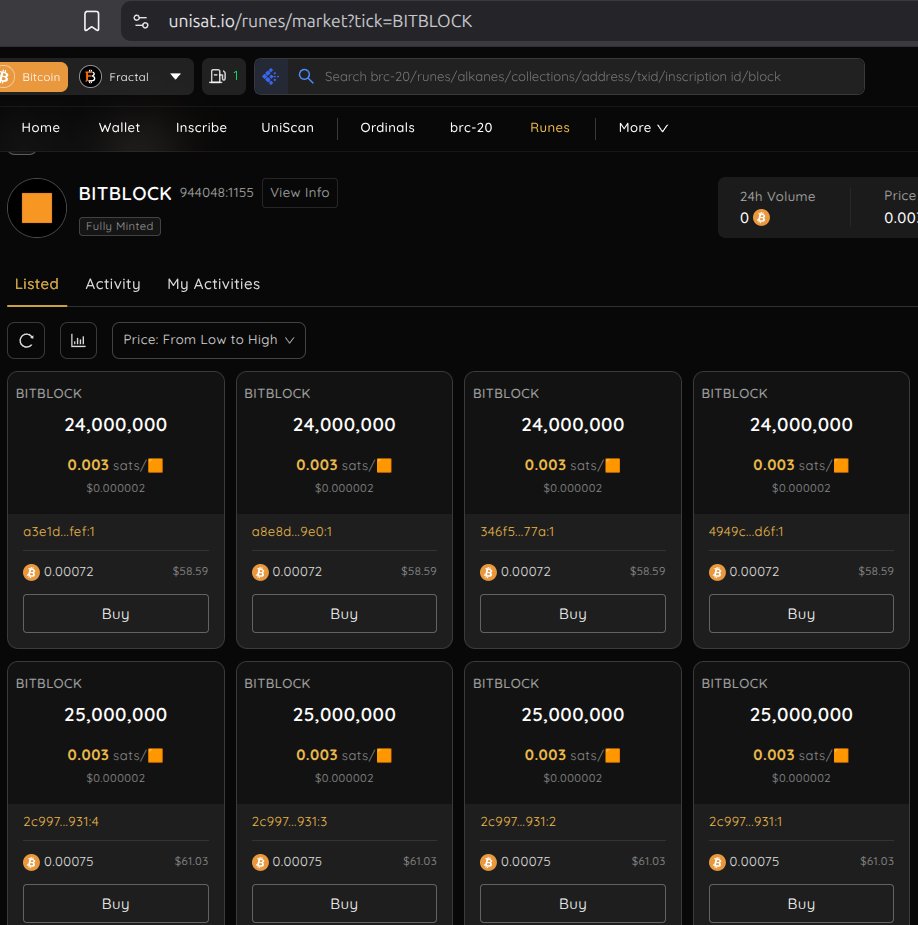Refresh the listings
Screen dimensions: 918x925
pyautogui.click(x=26, y=340)
